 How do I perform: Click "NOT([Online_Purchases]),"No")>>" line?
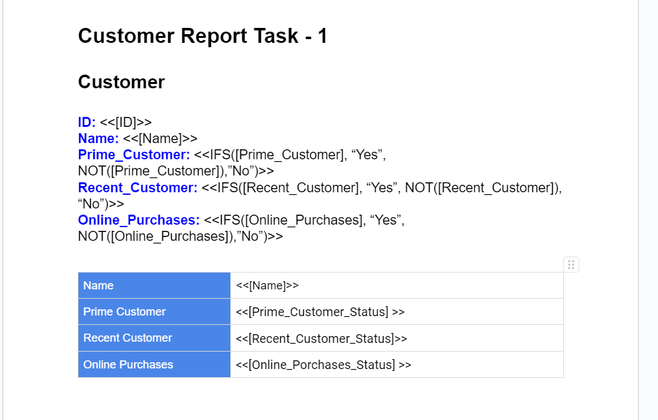(180, 237)
